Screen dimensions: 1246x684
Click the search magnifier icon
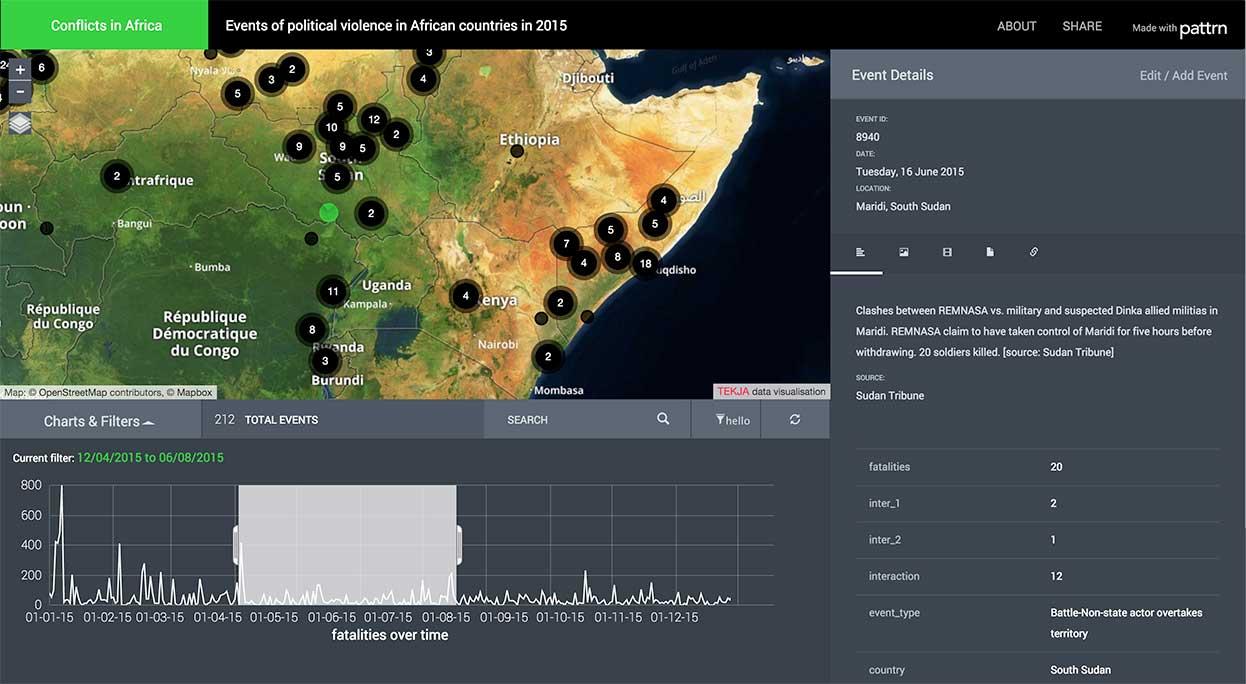pyautogui.click(x=663, y=420)
